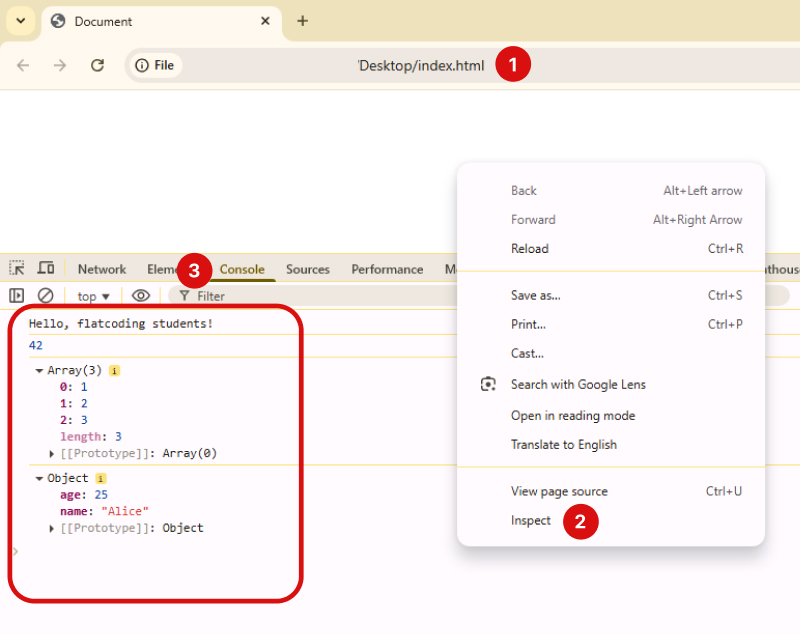Image resolution: width=800 pixels, height=635 pixels.
Task: Clear the console output
Action: [45, 295]
